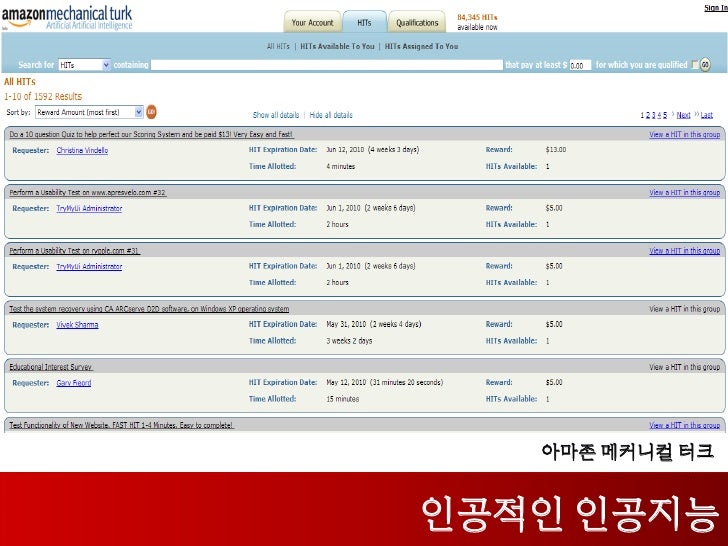The image size is (728, 546).
Task: Open 'Usability Test on rypple.com #31' title
Action: 74,251
